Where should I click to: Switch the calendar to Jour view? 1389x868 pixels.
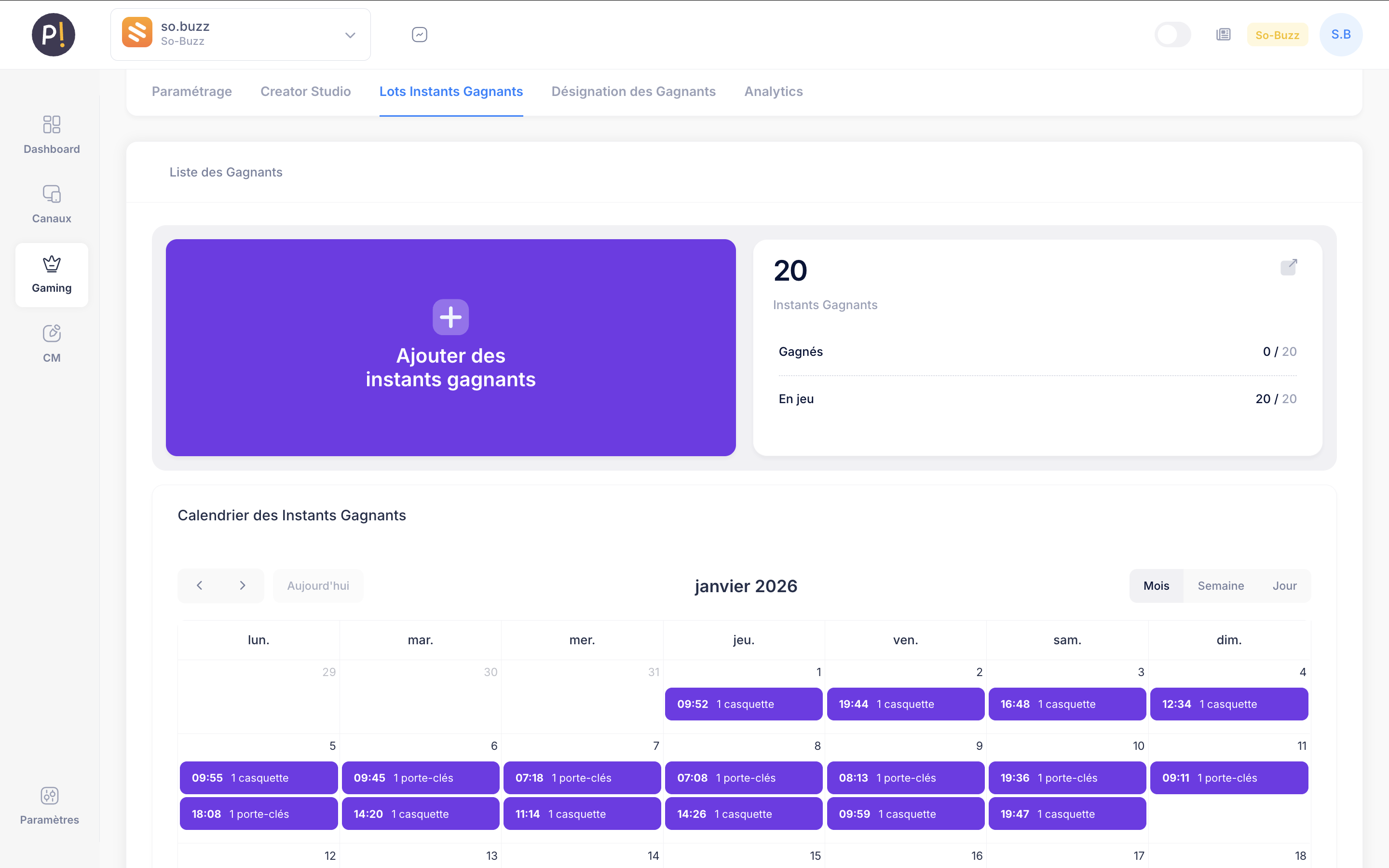[x=1285, y=585]
